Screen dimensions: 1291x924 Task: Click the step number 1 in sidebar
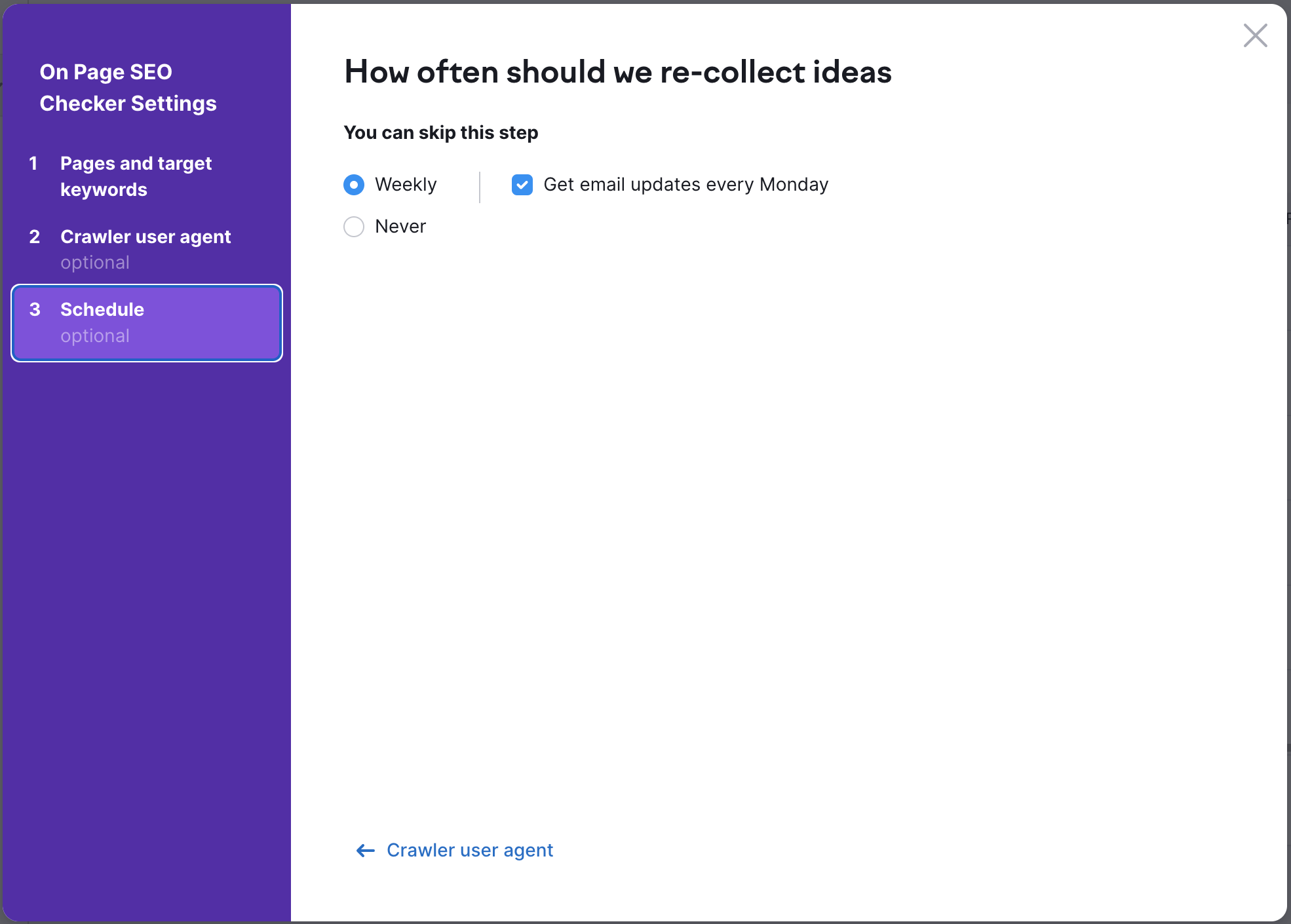coord(33,163)
